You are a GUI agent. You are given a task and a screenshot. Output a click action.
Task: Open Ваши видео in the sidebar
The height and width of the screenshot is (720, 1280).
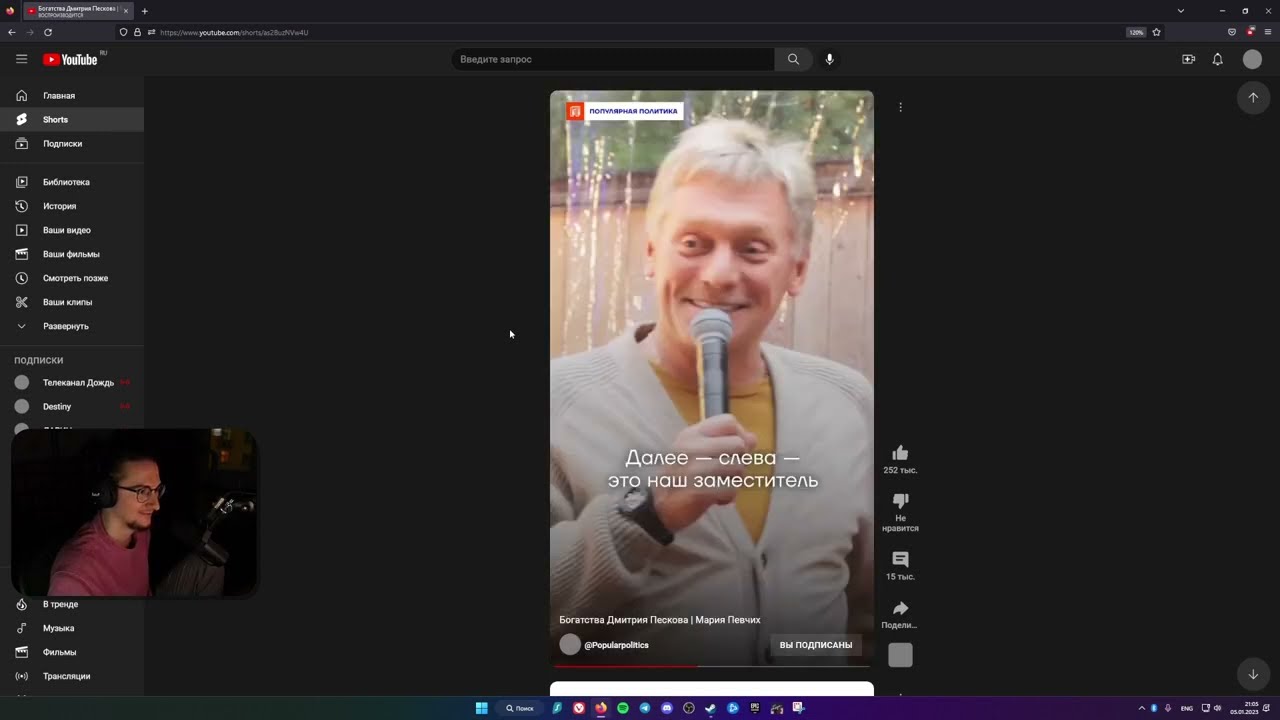[x=72, y=230]
